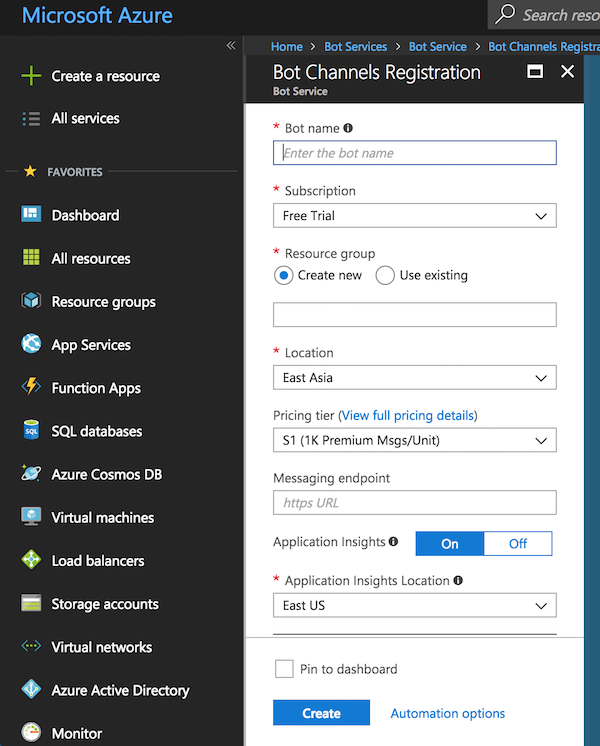Click the Monitor gauge icon
The height and width of the screenshot is (746, 600).
point(31,733)
